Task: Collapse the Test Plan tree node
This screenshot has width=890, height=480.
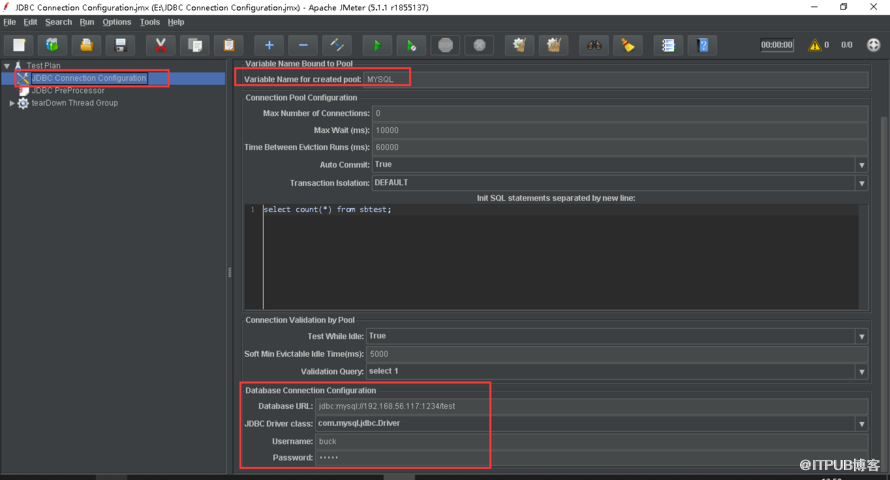Action: point(7,66)
